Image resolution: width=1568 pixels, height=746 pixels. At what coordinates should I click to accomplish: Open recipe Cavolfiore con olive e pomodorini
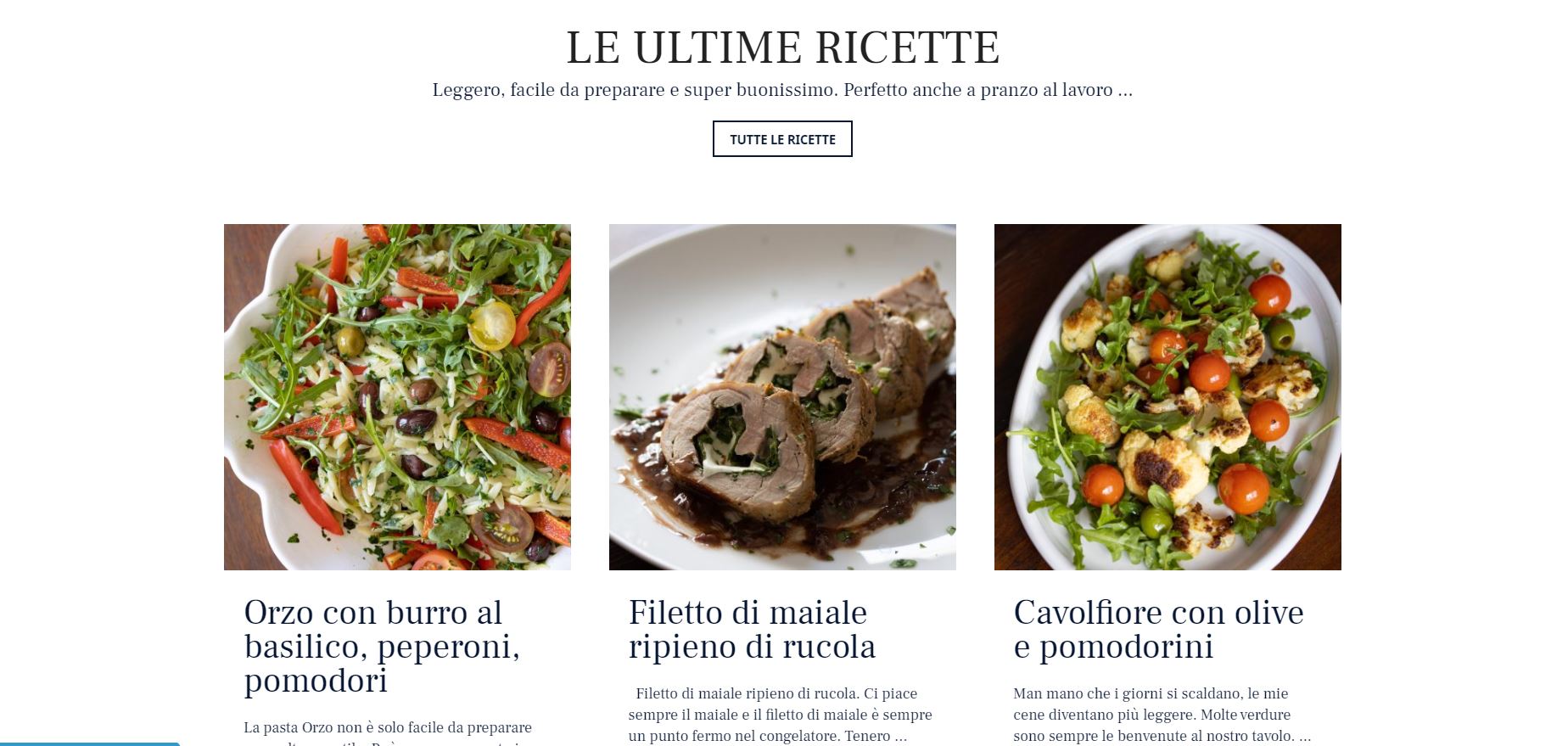click(x=1158, y=630)
